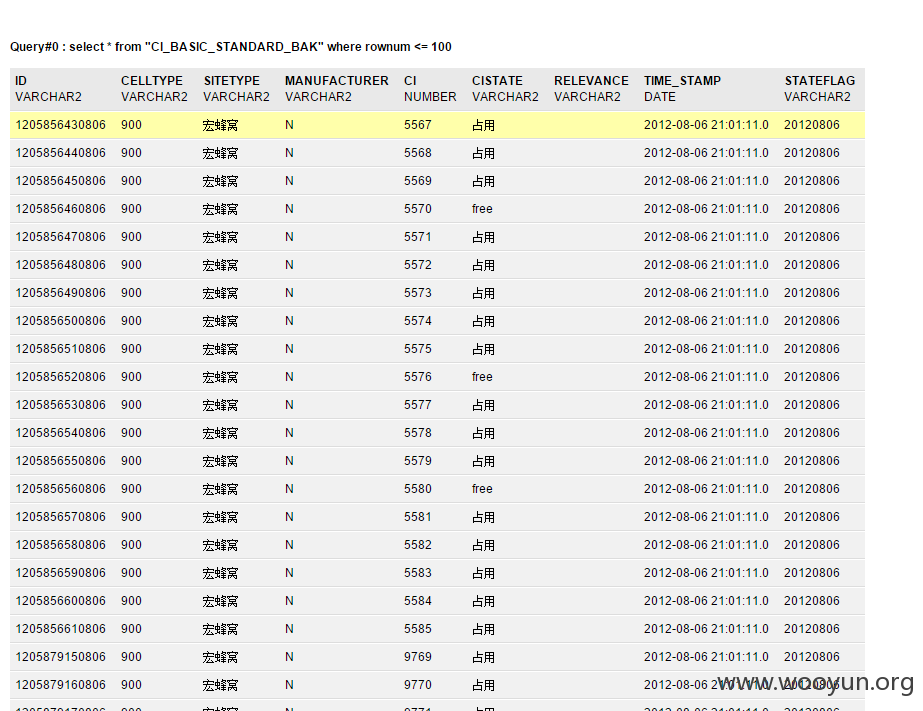Screen dimensions: 923x711
Task: Select the CELLTYPE column header
Action: pos(152,81)
